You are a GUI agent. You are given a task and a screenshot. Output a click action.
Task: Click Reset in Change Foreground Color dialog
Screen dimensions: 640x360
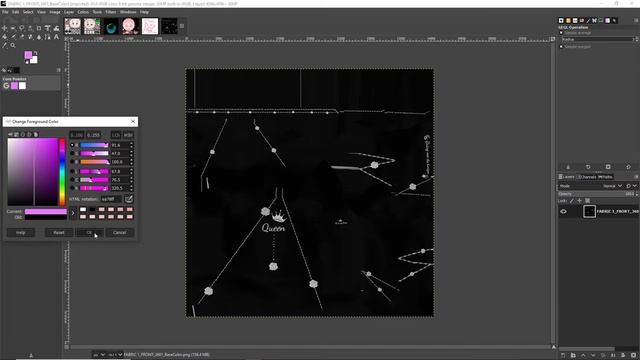(x=59, y=233)
